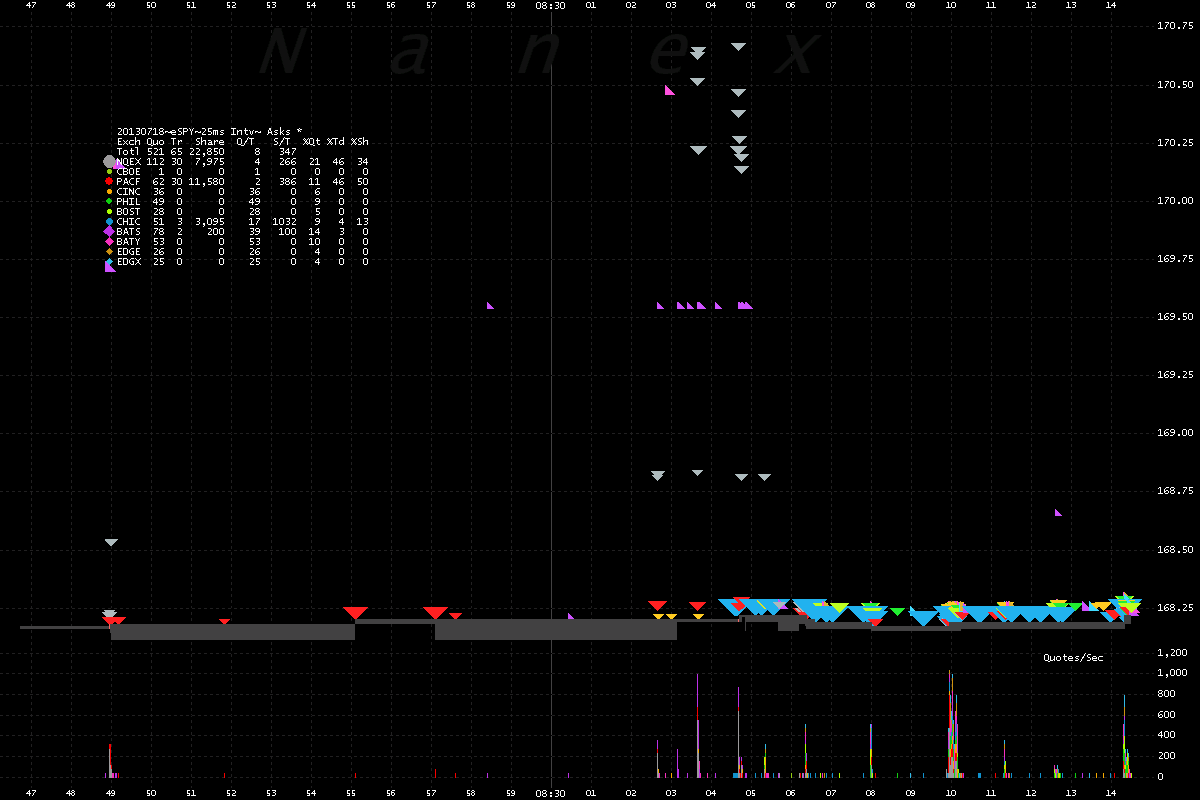1200x800 pixels.
Task: Select the purple BATS diamond marker
Action: (109, 231)
